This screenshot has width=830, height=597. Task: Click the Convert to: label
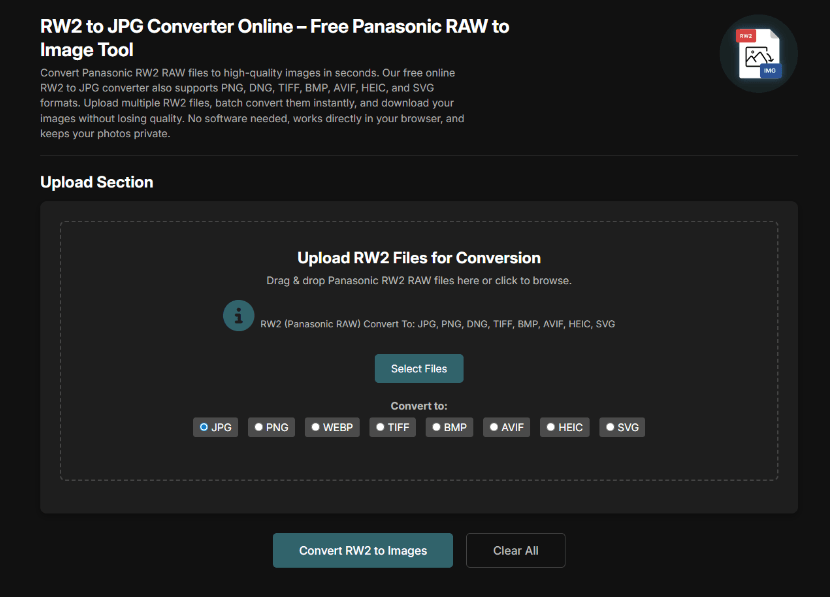419,406
